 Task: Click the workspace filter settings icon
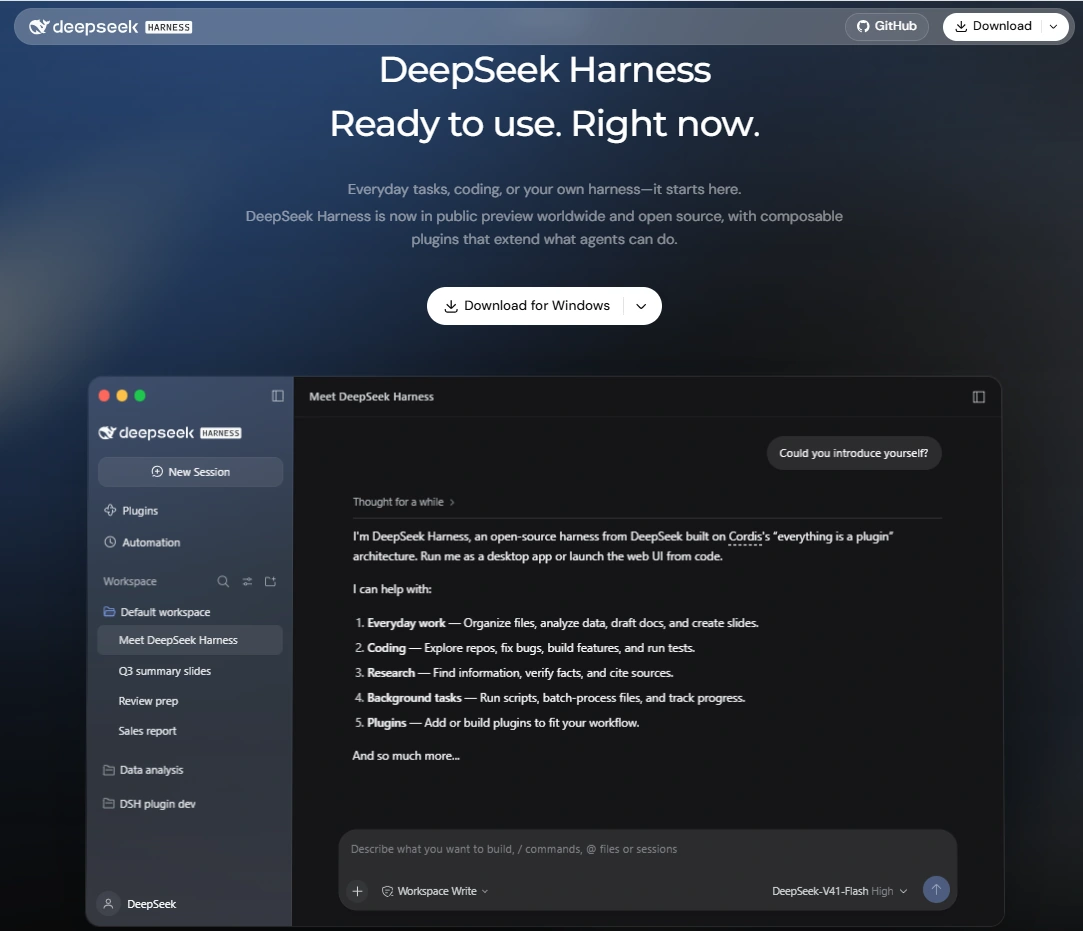(x=247, y=582)
